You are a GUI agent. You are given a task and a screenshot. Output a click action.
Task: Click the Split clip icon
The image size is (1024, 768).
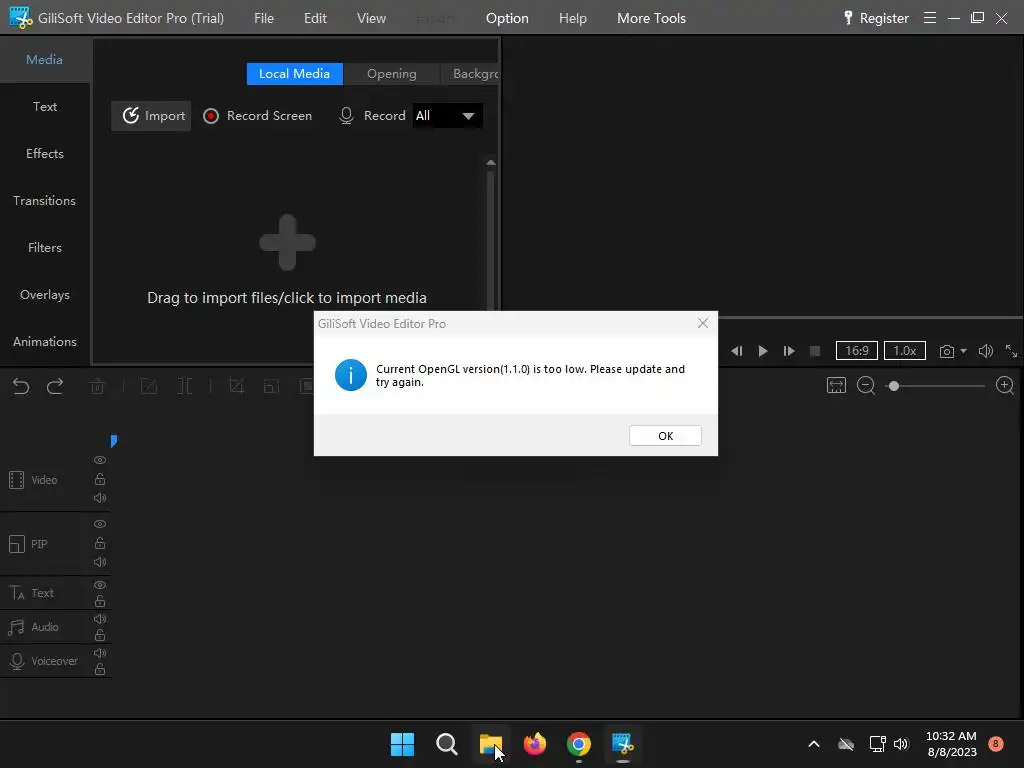click(185, 387)
